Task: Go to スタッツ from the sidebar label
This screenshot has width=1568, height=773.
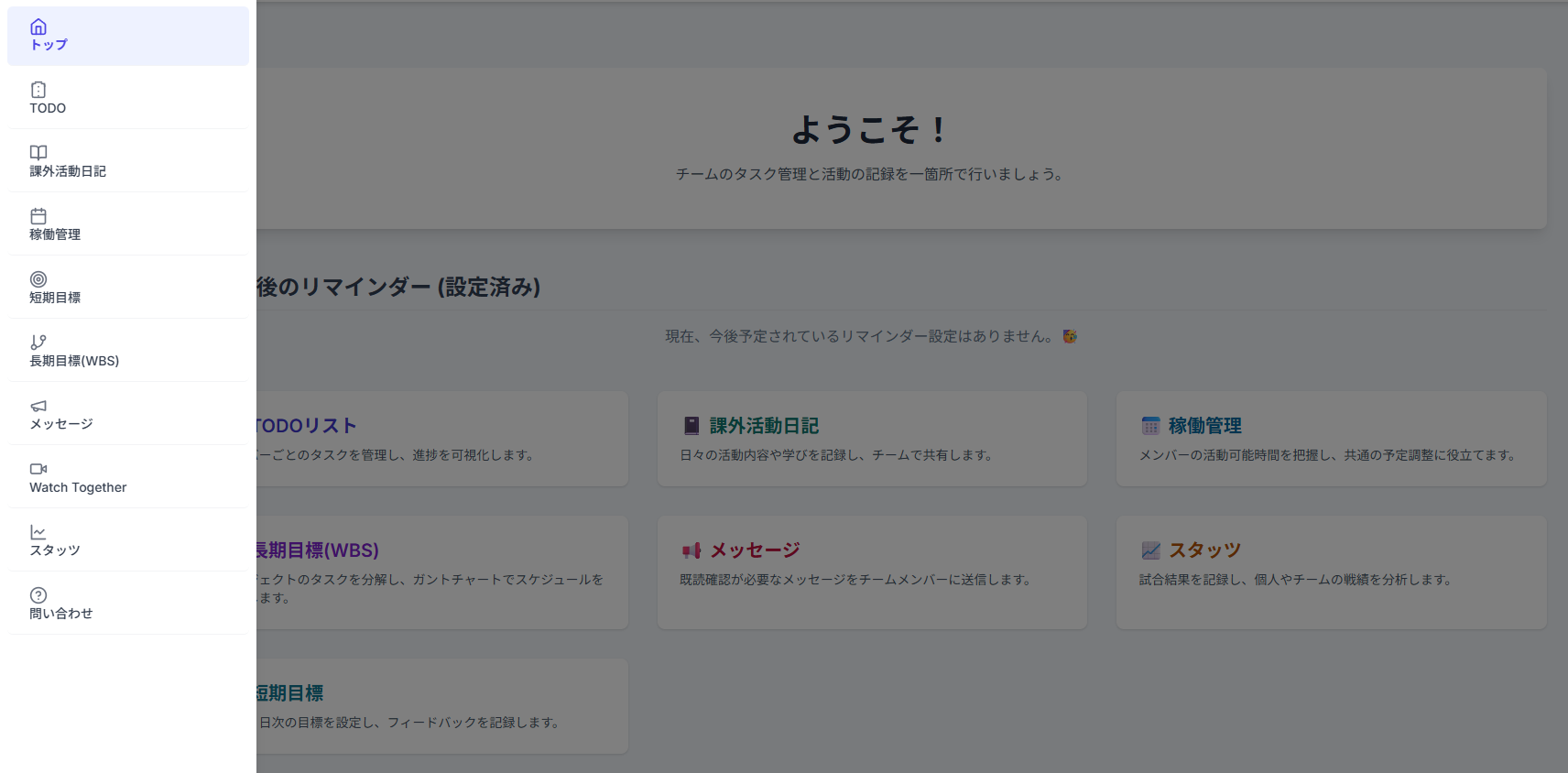Action: click(55, 550)
